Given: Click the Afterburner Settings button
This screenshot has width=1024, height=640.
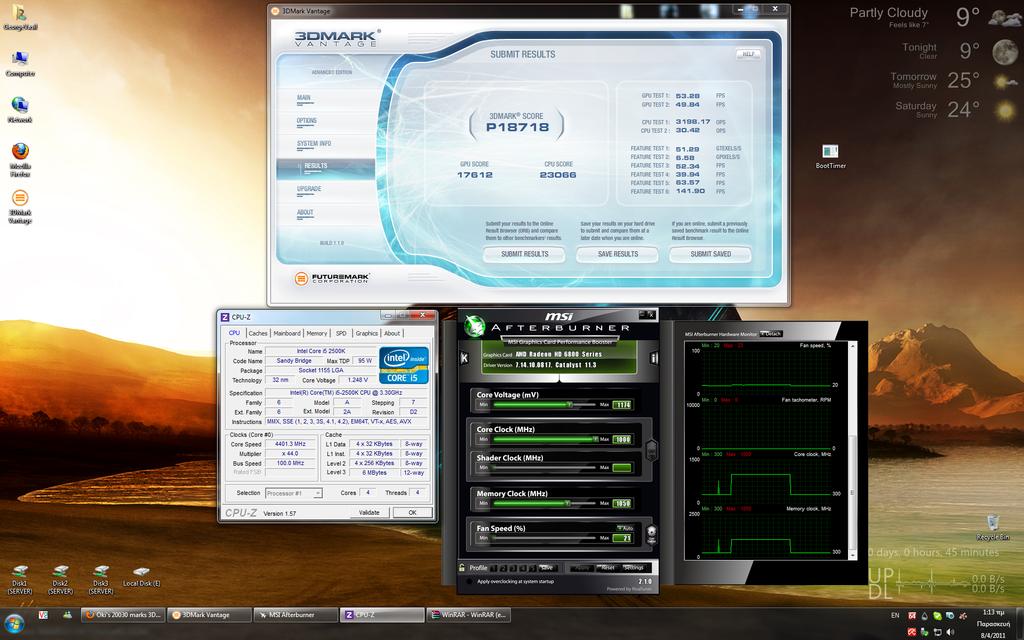Looking at the screenshot, I should [x=633, y=568].
